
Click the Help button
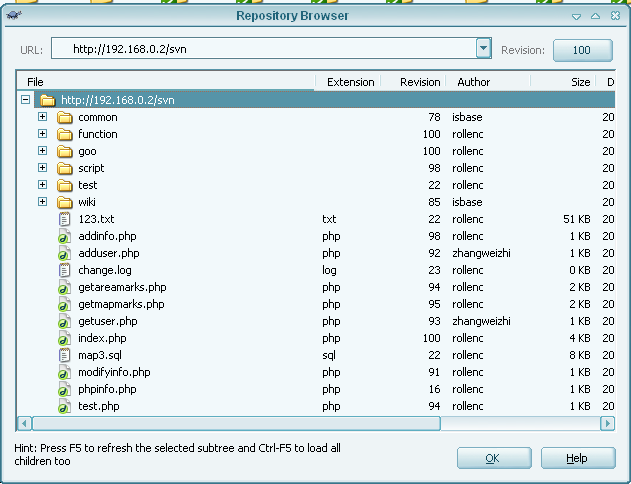[578, 458]
